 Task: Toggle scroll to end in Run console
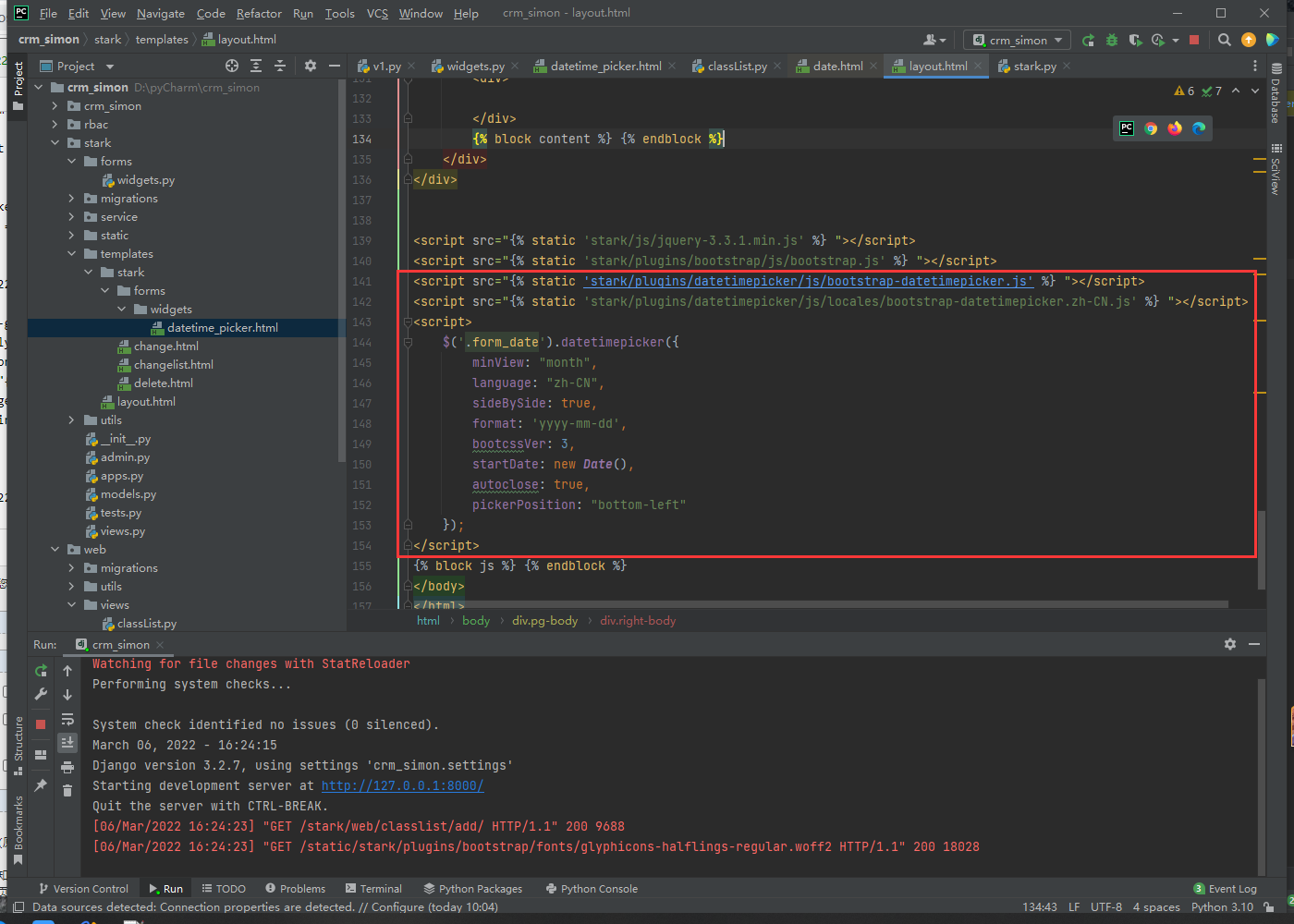pos(67,743)
